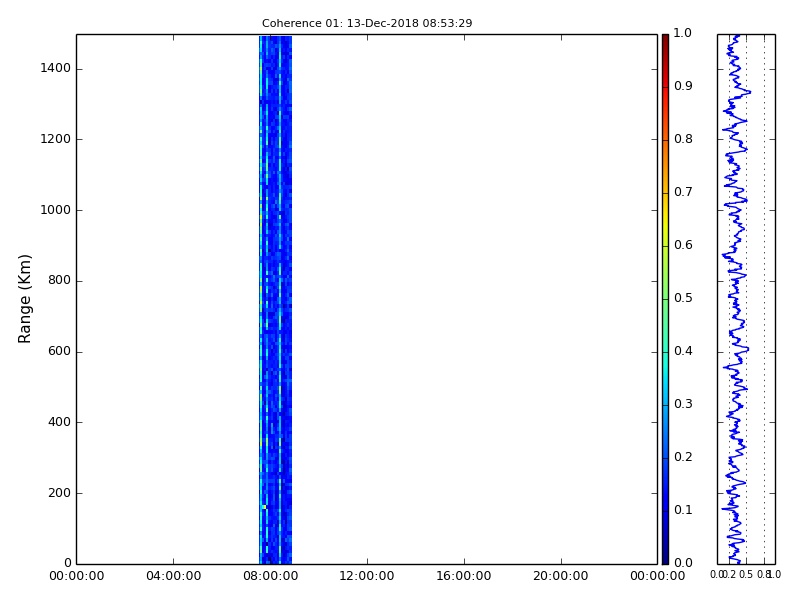
Task: Click the colorbar 0.2 tick label
Action: click(x=683, y=457)
